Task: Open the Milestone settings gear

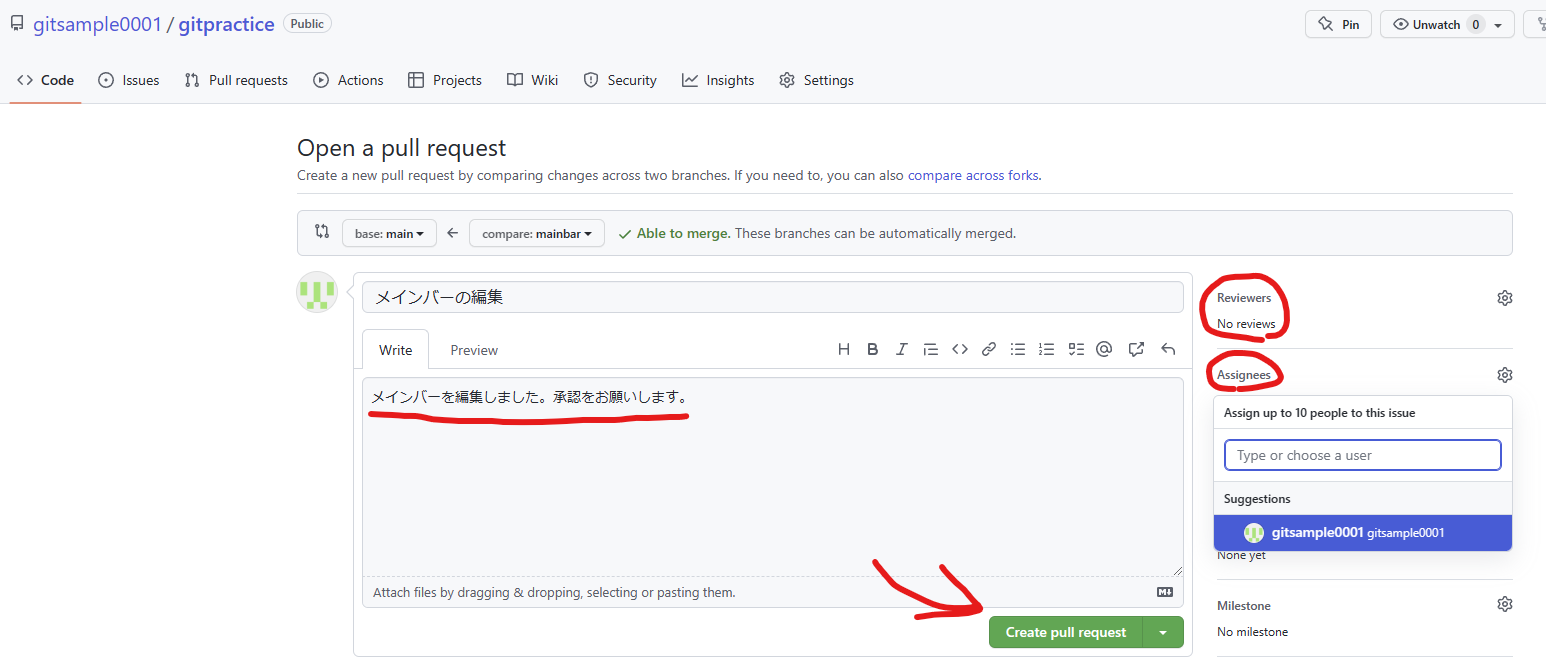Action: [1505, 603]
